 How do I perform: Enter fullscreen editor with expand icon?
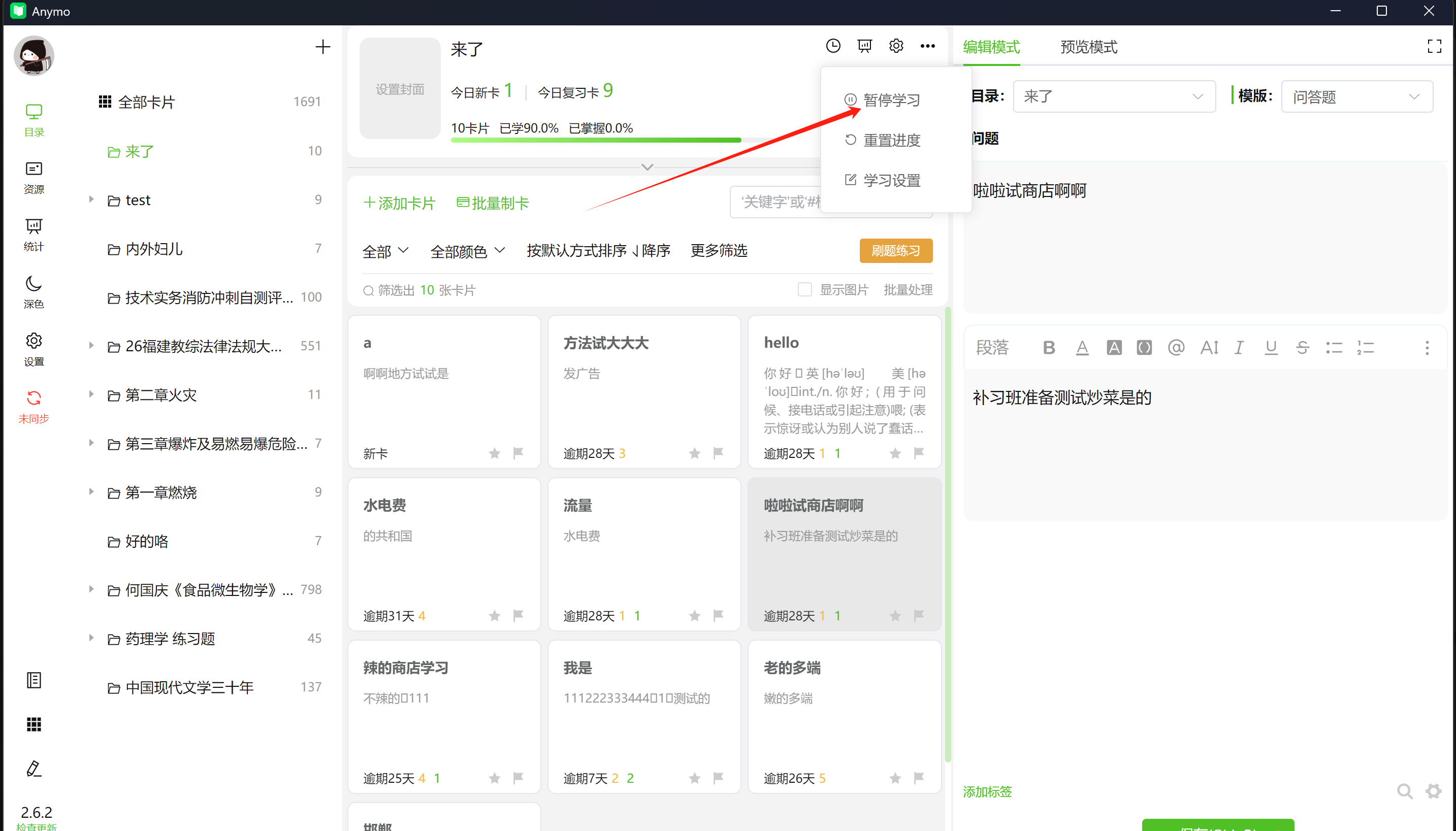coord(1434,46)
